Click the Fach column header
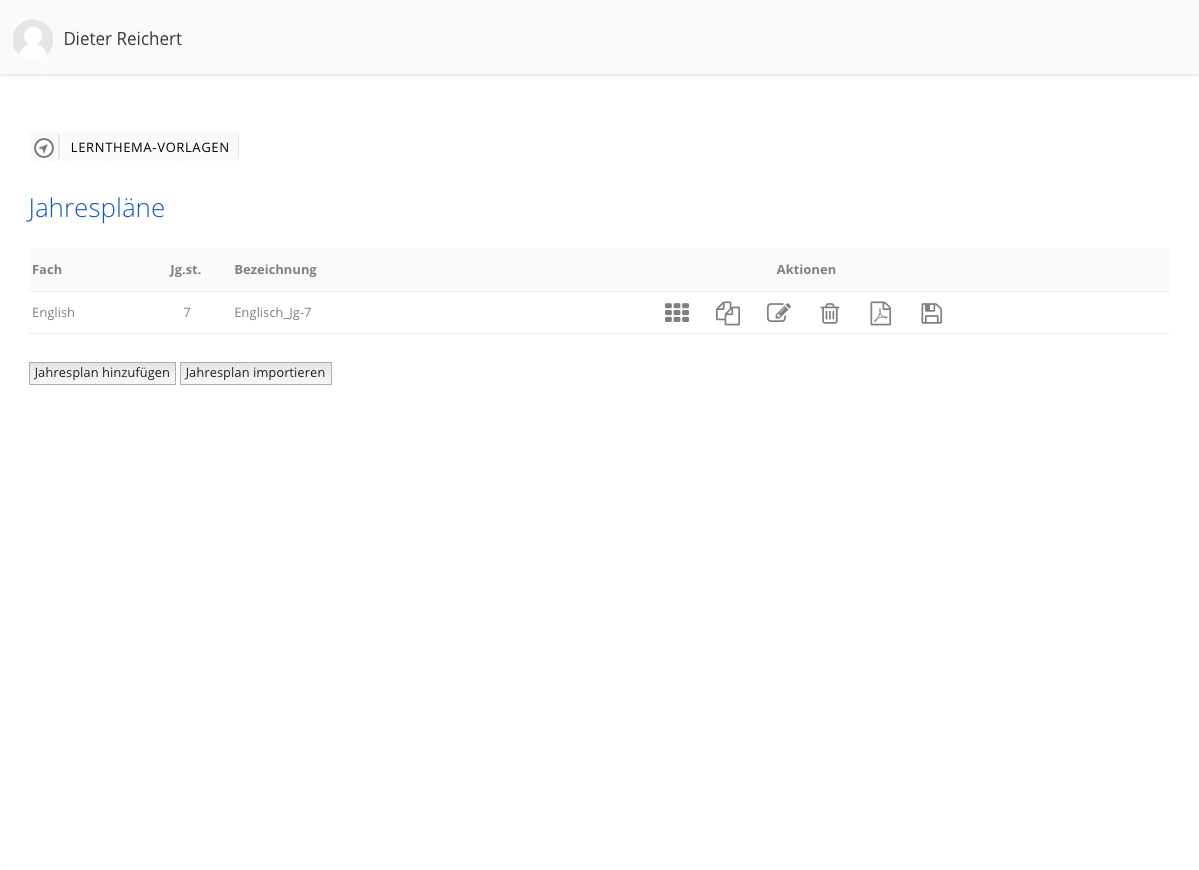Viewport: 1199px width, 870px height. 47,270
